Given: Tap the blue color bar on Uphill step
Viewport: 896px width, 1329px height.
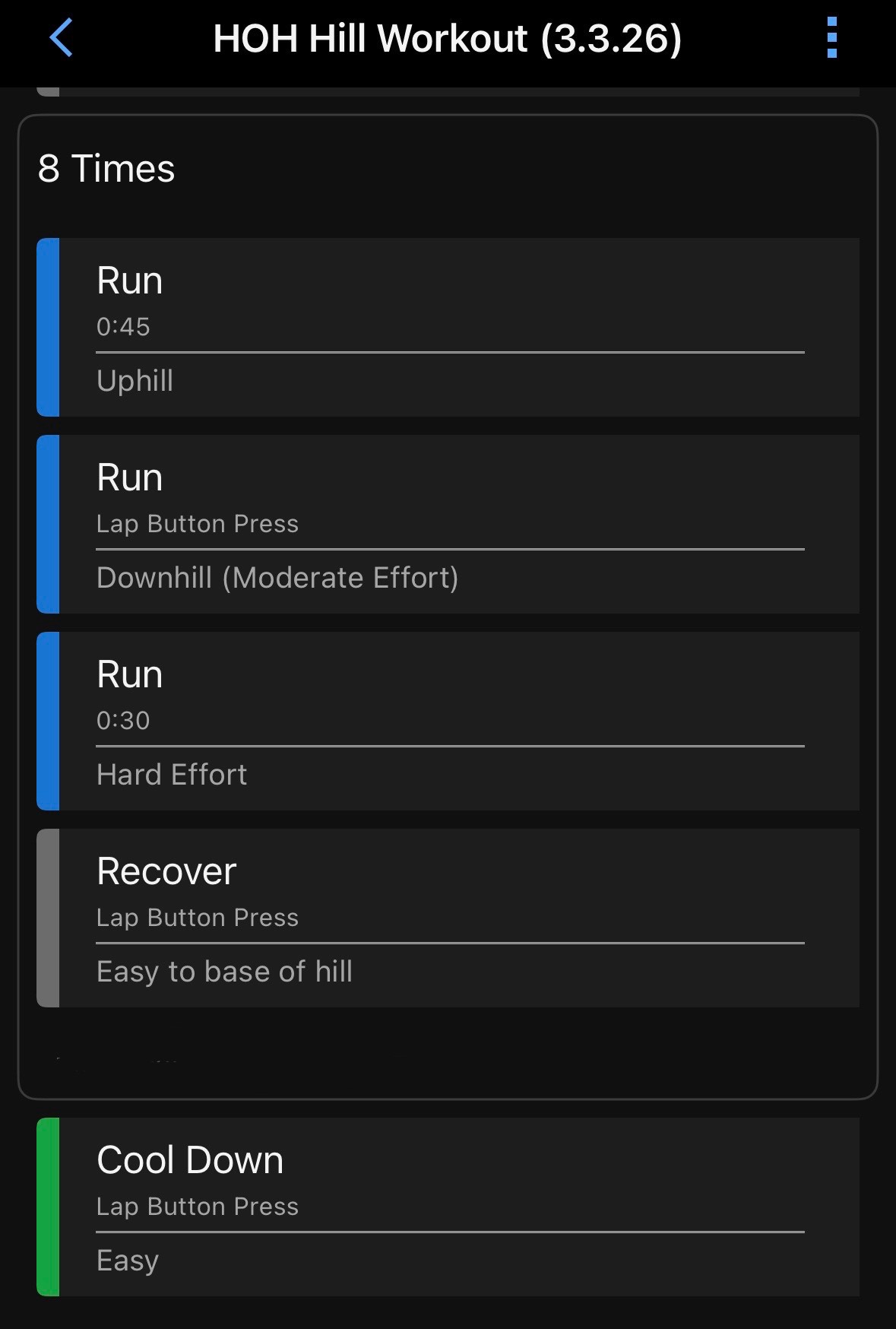Looking at the screenshot, I should 48,327.
